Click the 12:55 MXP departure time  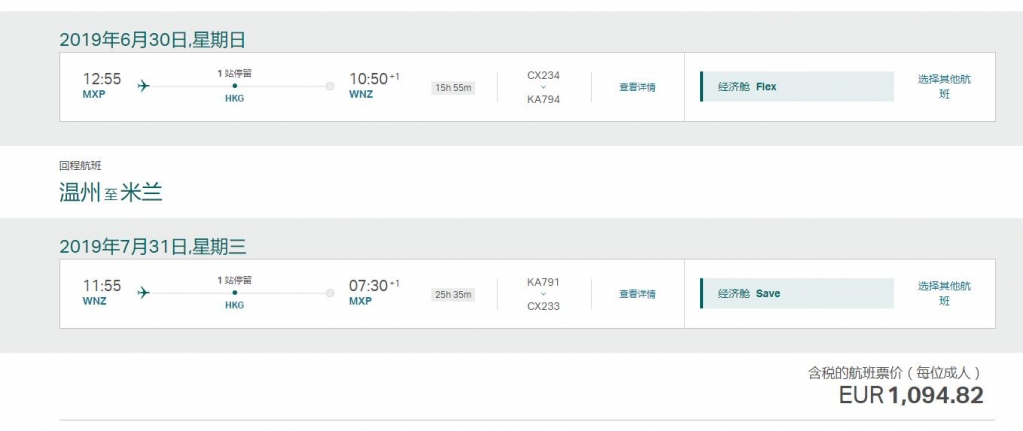[x=101, y=79]
